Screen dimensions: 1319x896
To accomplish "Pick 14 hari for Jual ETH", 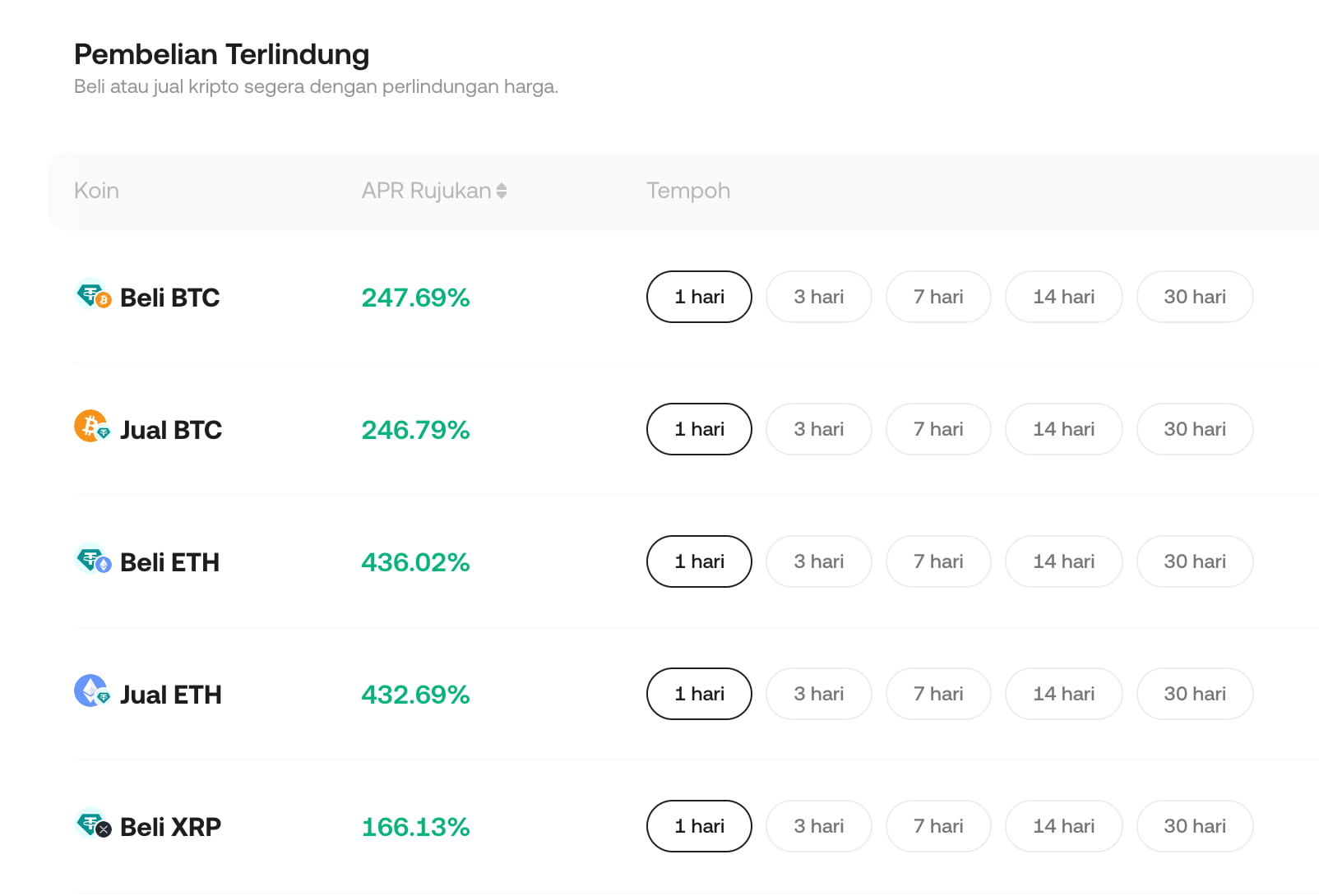I will (x=1063, y=694).
